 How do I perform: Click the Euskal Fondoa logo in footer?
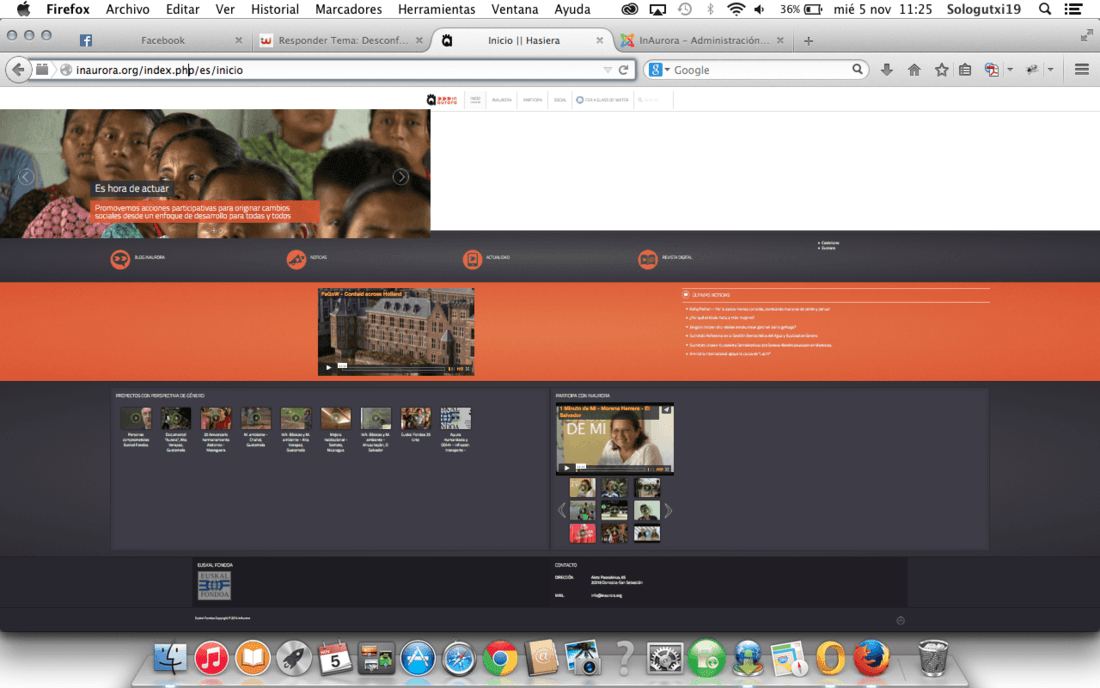pos(214,585)
